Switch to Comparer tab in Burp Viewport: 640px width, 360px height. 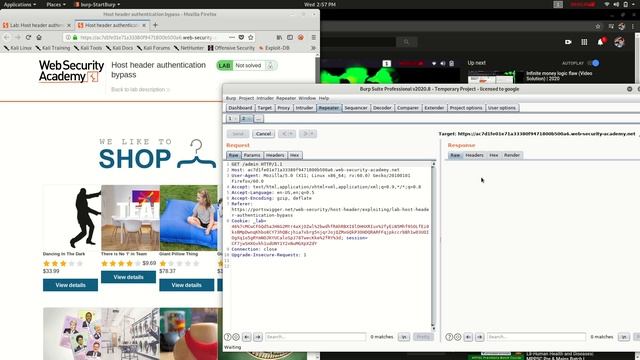tap(408, 108)
